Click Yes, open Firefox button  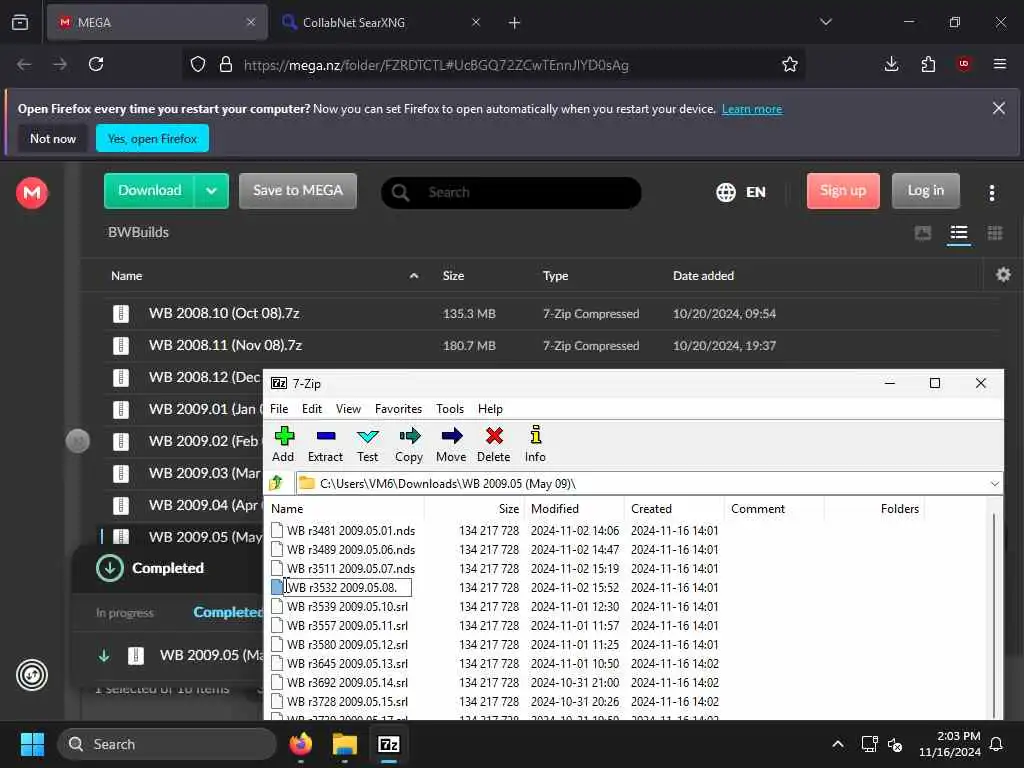(x=152, y=138)
